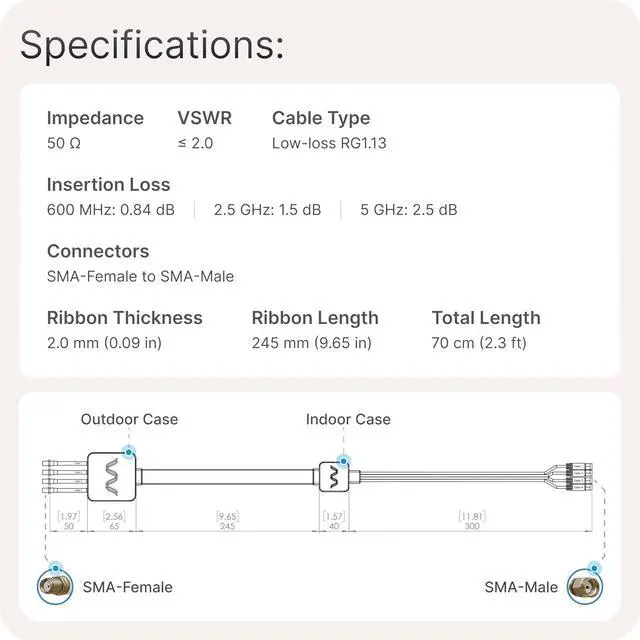Click the Outdoor Case label
This screenshot has height=640, width=640.
(x=129, y=419)
